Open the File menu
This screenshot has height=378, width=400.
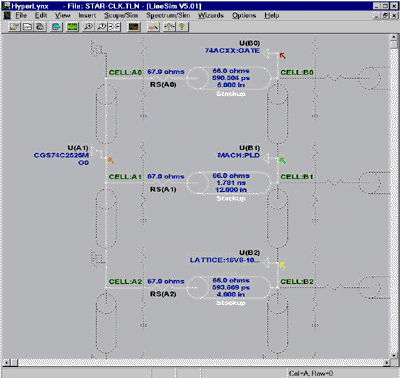tap(21, 15)
